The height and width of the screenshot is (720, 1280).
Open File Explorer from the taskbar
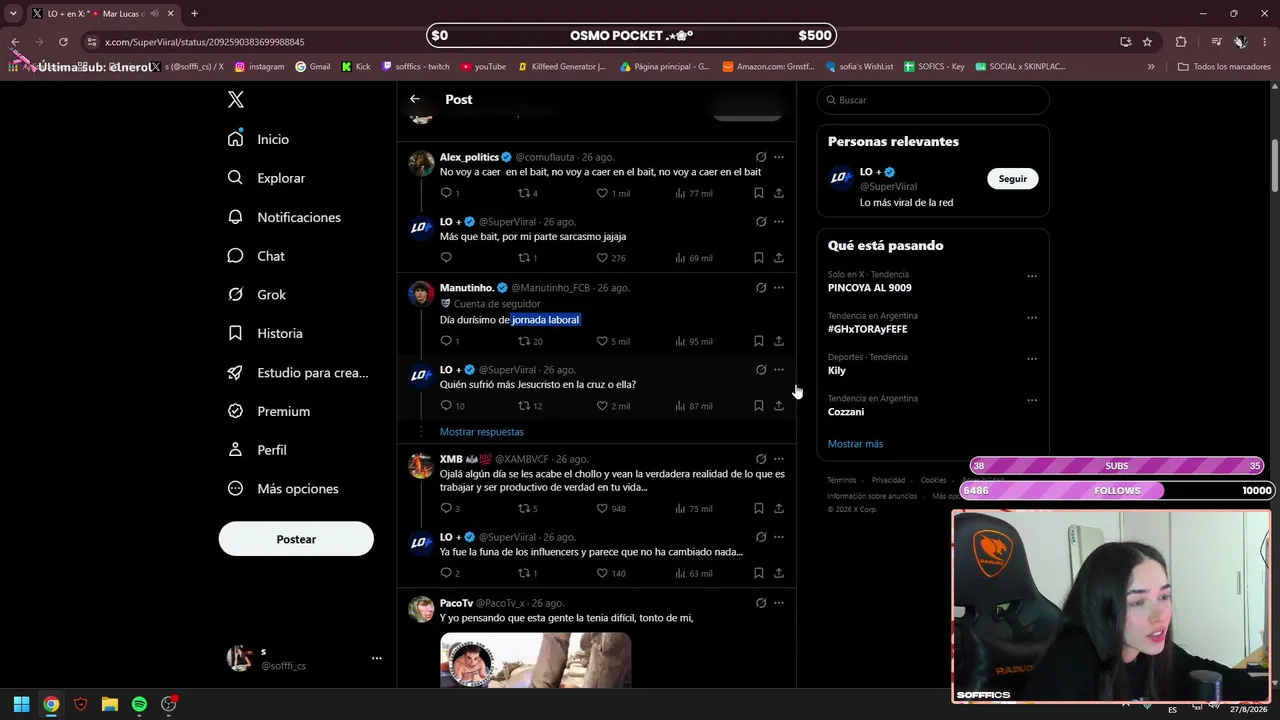(x=110, y=704)
